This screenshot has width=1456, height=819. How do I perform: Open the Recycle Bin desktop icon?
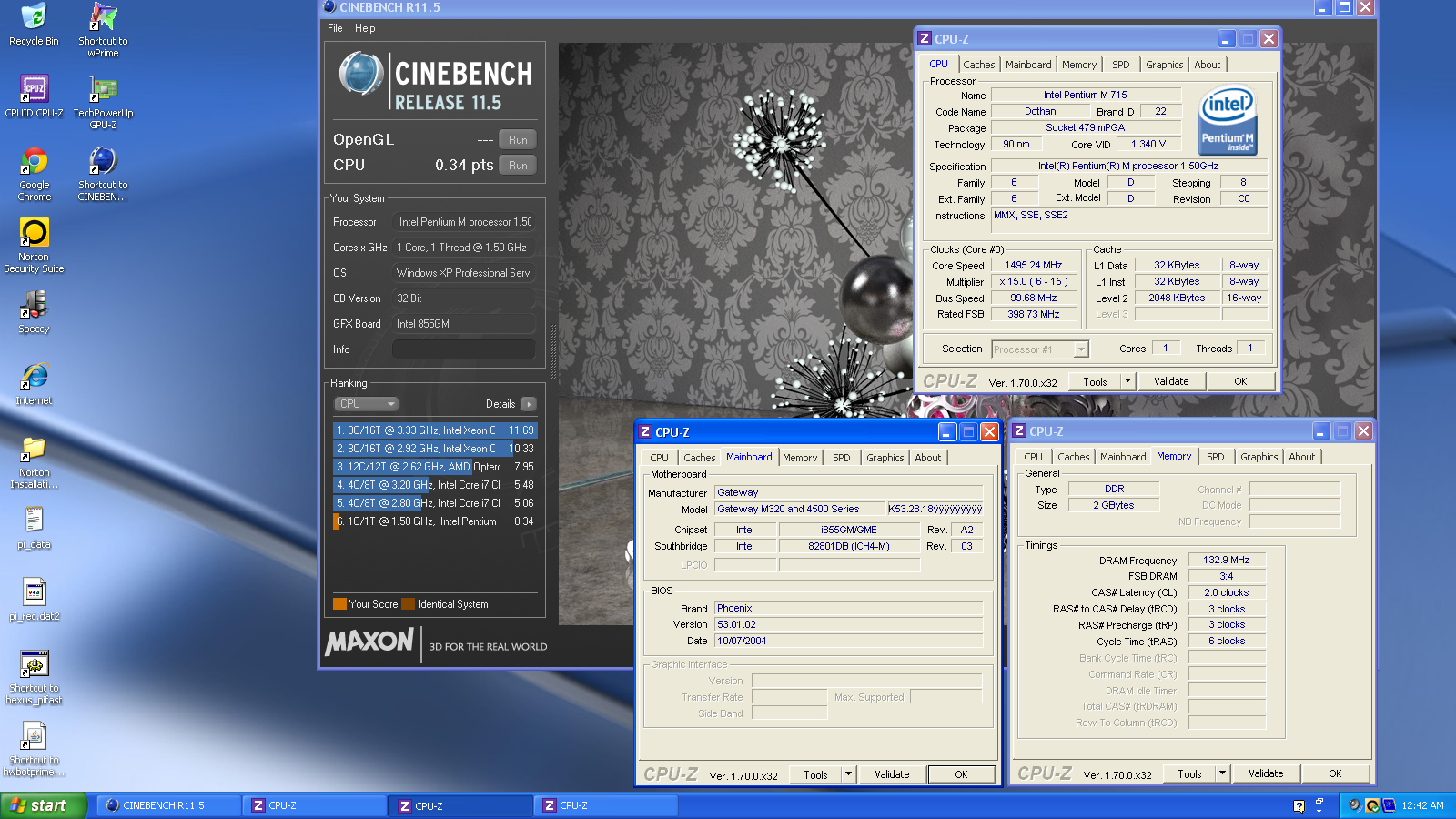coord(34,25)
